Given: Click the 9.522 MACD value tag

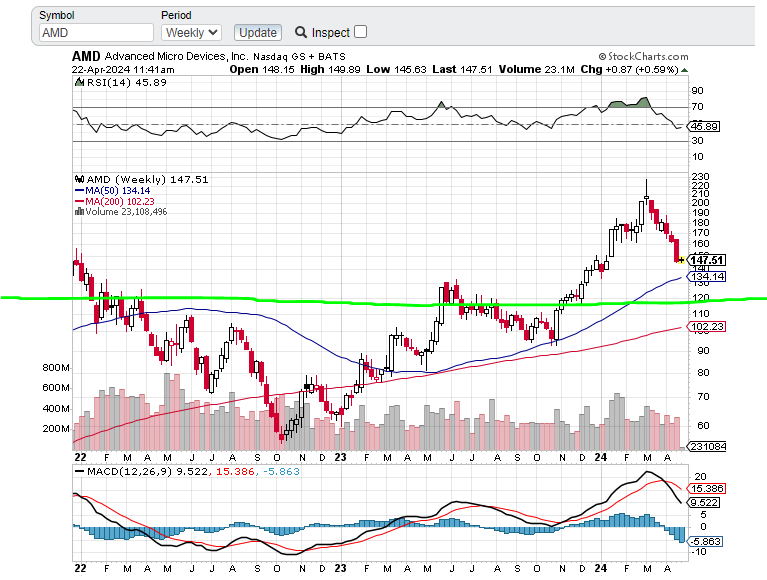Looking at the screenshot, I should pos(704,503).
